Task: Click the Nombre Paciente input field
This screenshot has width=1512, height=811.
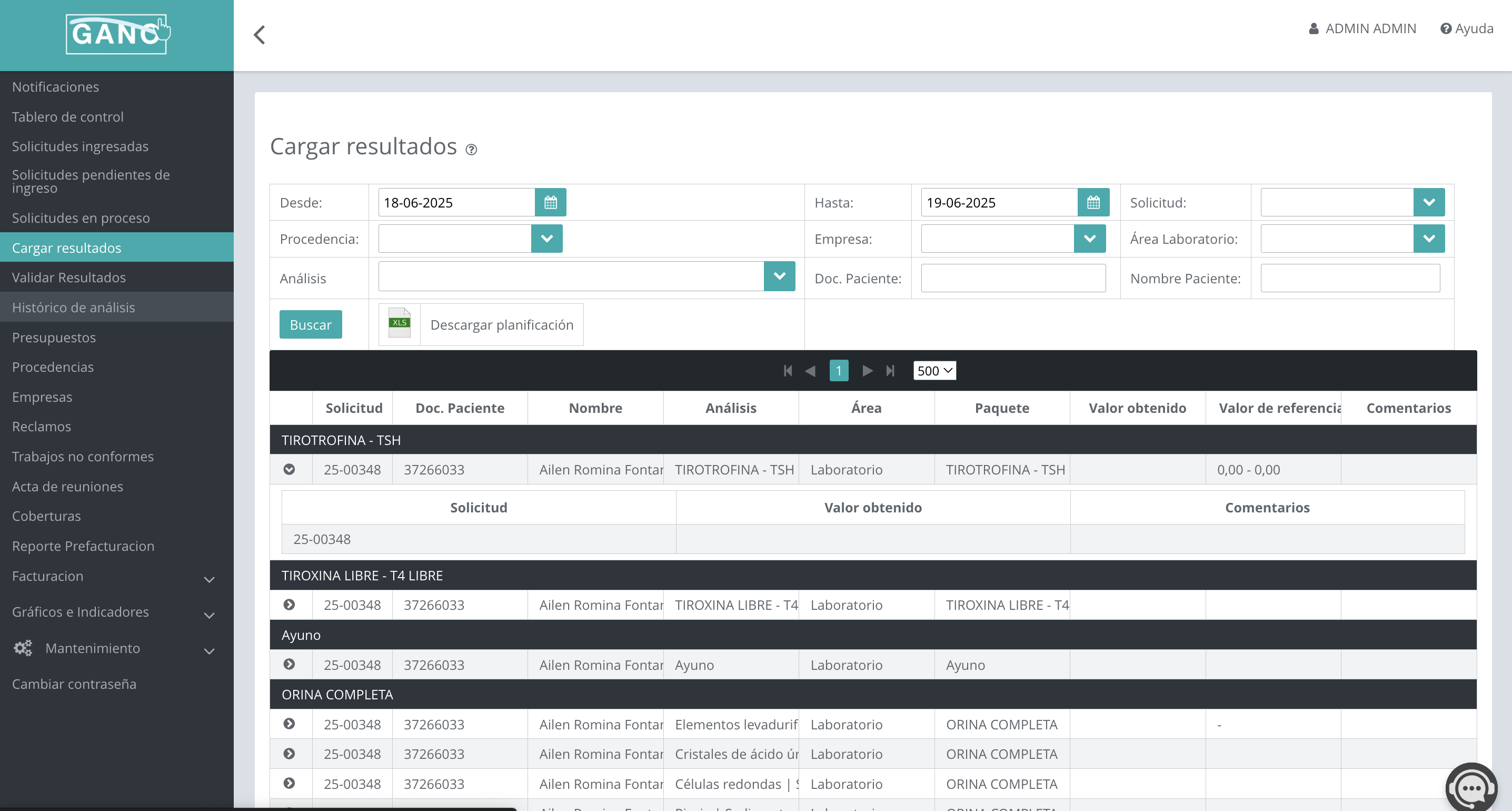Action: click(1349, 278)
